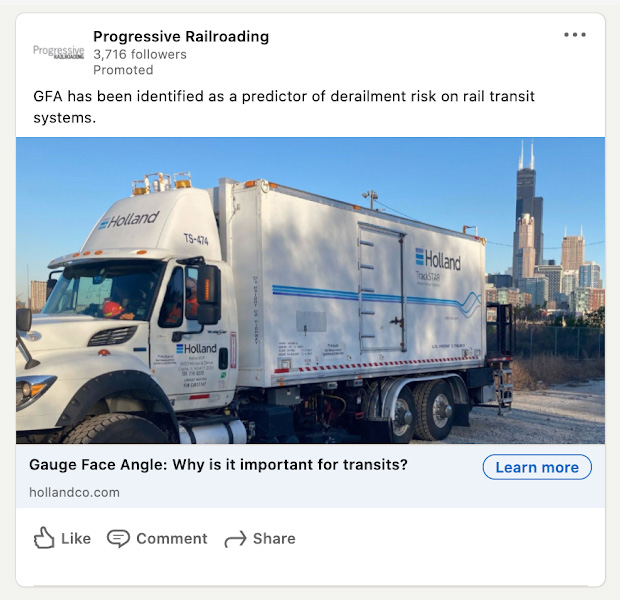
Task: Open the Progressive Railroading company name link
Action: (x=181, y=36)
